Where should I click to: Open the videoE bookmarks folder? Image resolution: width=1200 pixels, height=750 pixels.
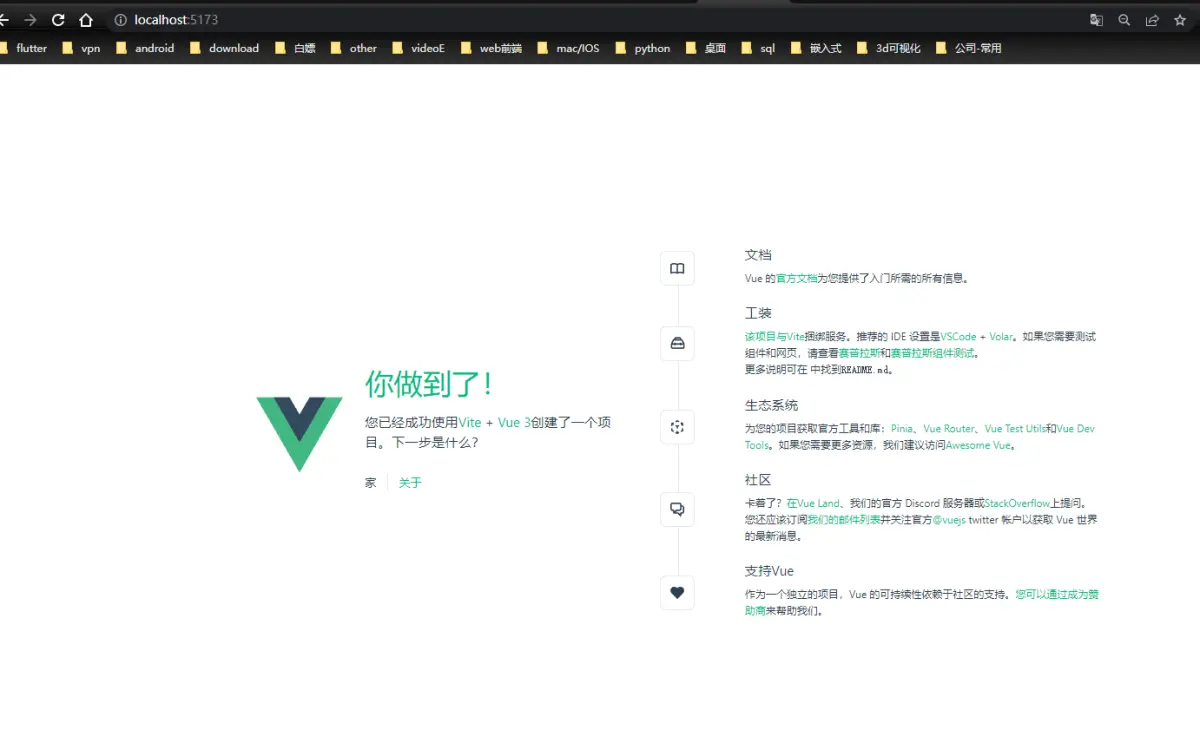point(419,48)
